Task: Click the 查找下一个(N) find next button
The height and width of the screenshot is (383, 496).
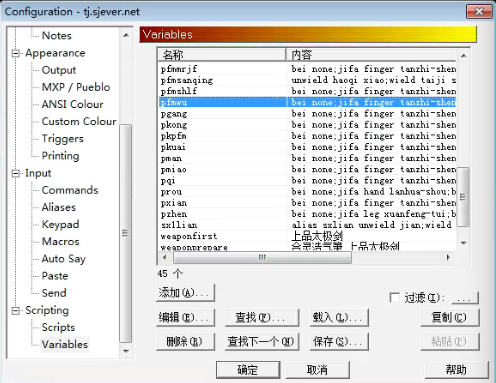Action: point(262,342)
